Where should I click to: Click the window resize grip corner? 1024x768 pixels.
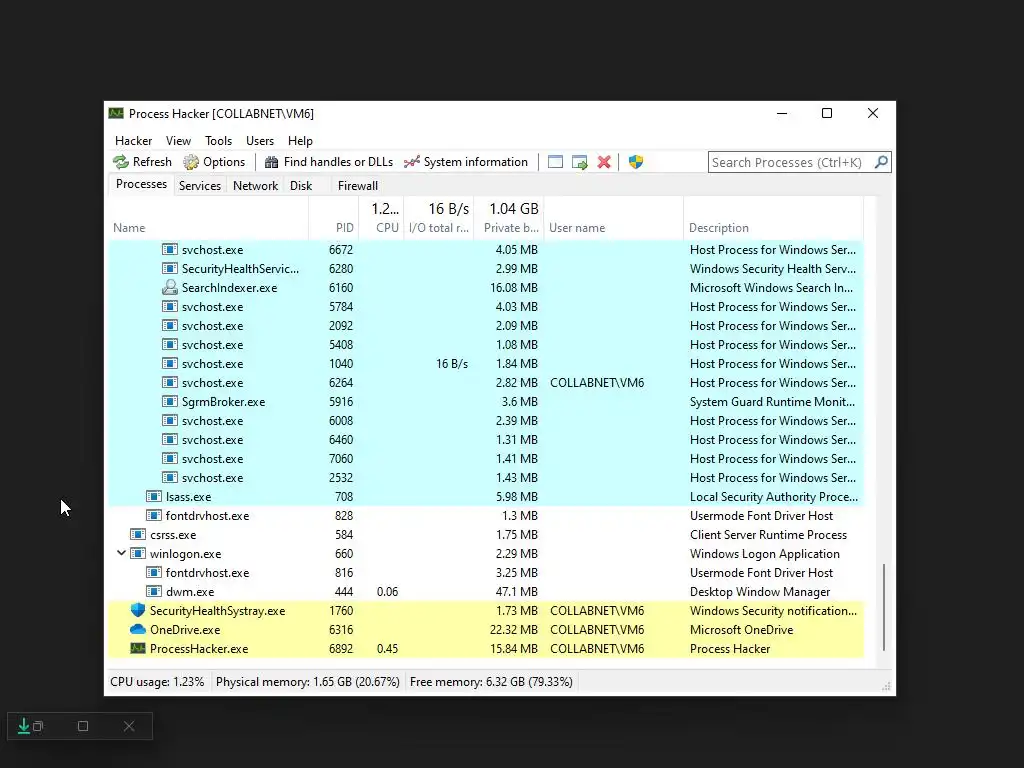point(886,686)
